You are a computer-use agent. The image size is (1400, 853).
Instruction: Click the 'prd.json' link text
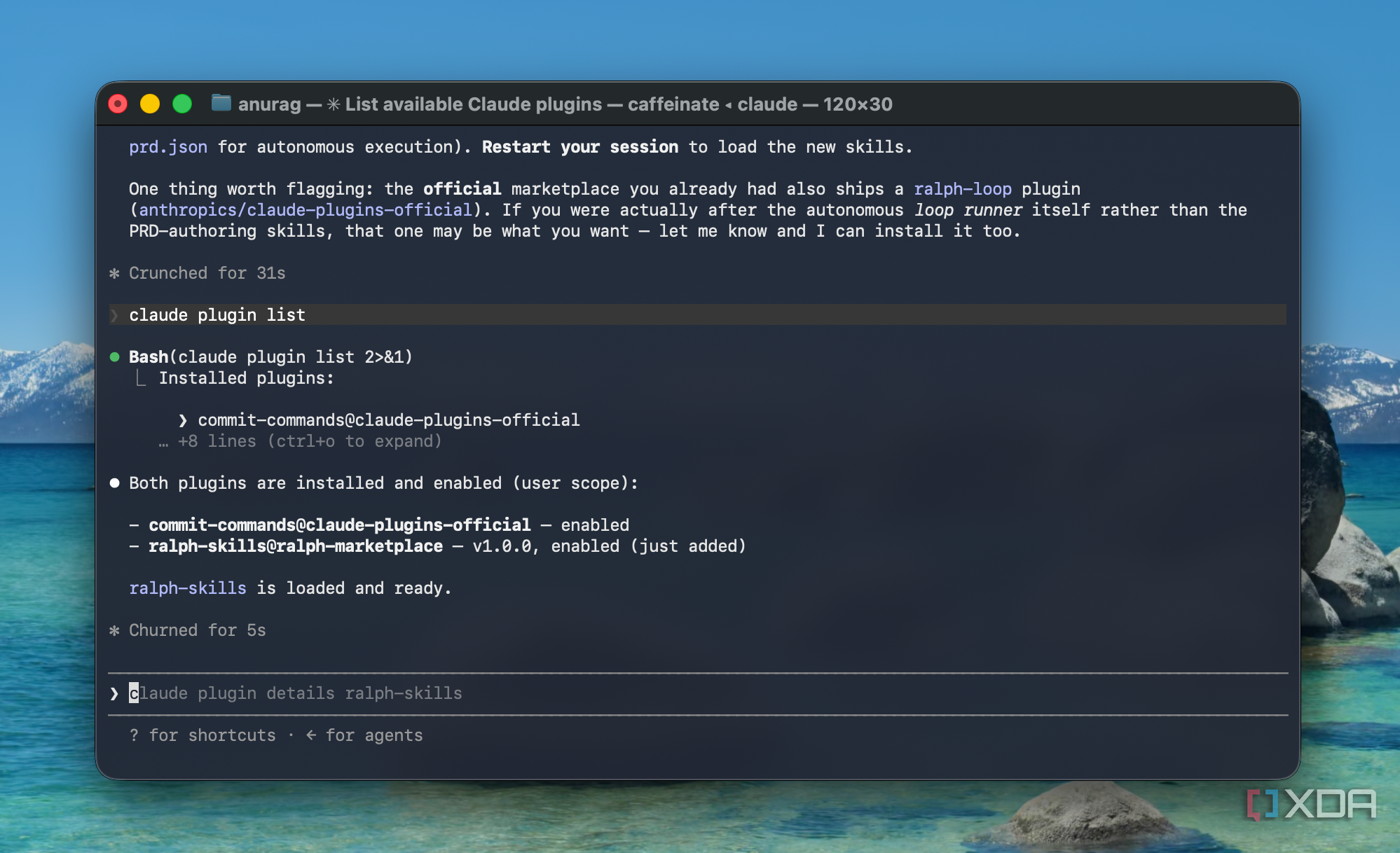click(x=168, y=147)
